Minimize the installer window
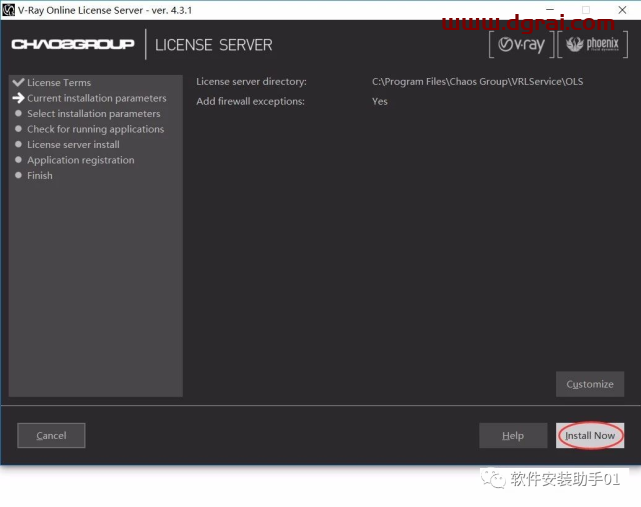The width and height of the screenshot is (641, 507). 550,10
